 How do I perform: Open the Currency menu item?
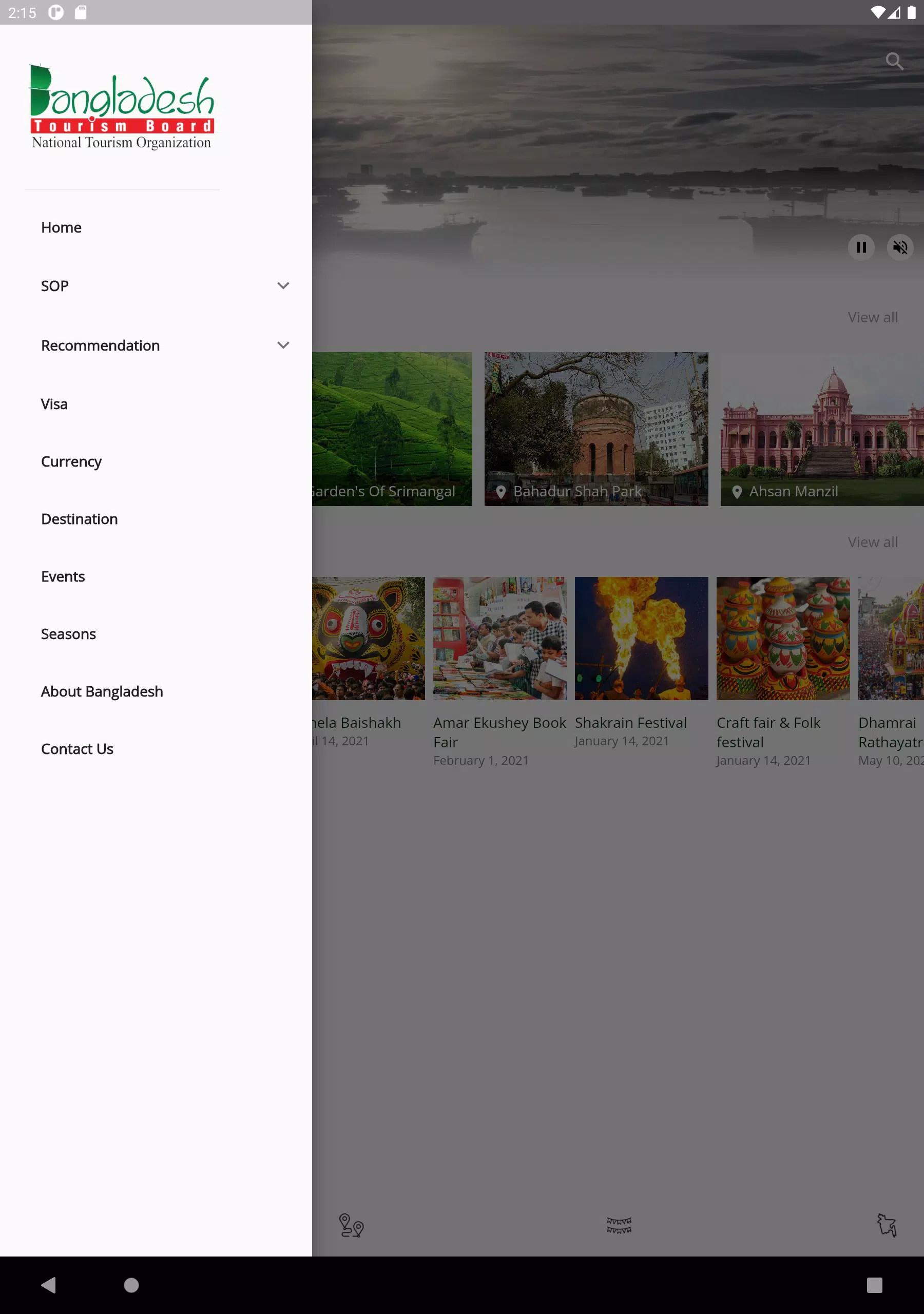pyautogui.click(x=156, y=462)
